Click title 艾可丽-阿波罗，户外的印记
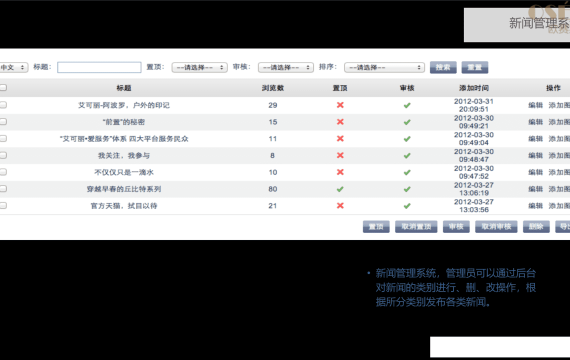 pos(124,105)
